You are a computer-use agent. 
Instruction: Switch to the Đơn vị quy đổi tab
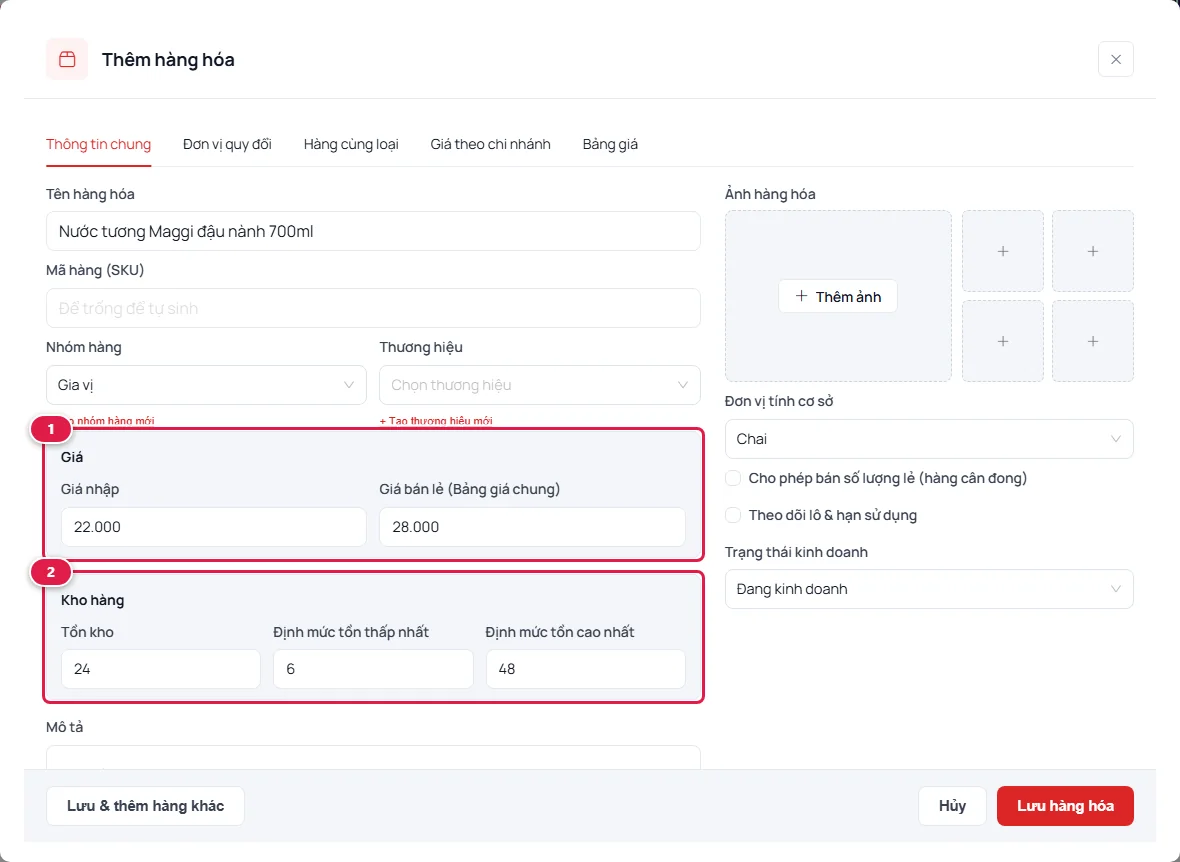227,144
